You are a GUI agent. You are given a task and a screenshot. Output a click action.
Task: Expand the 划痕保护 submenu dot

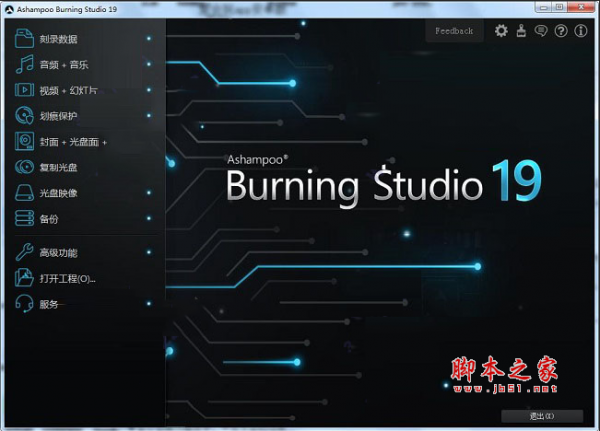(x=149, y=116)
